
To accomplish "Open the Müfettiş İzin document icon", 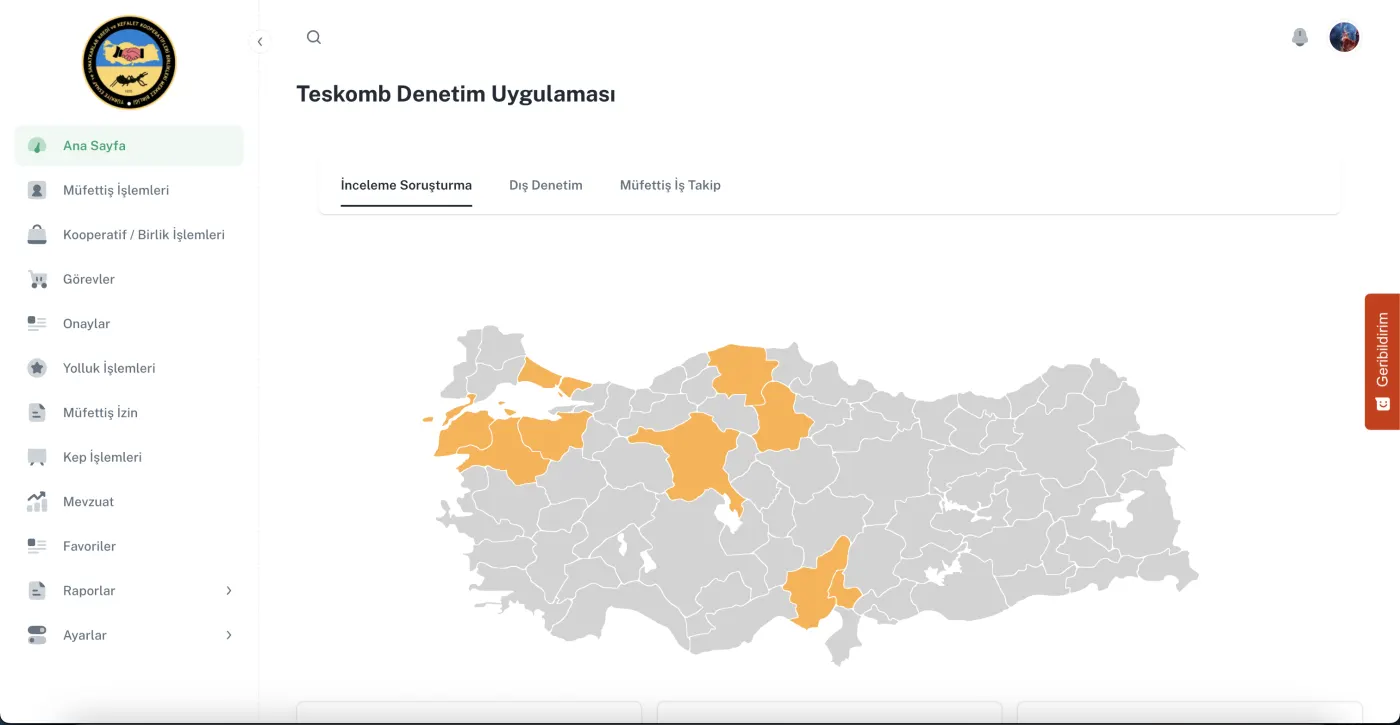I will pos(37,413).
